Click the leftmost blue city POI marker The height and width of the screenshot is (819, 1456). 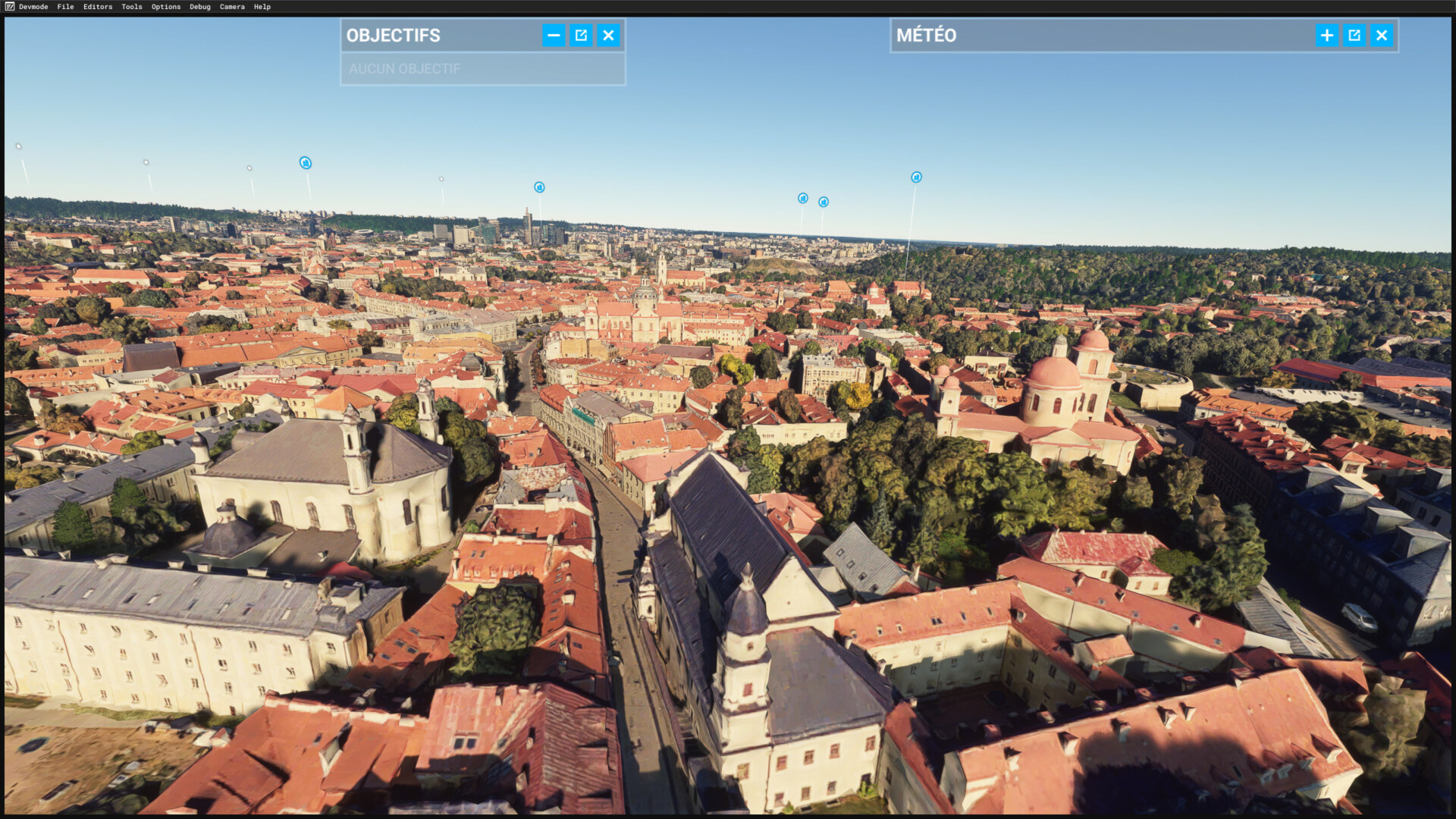[305, 162]
